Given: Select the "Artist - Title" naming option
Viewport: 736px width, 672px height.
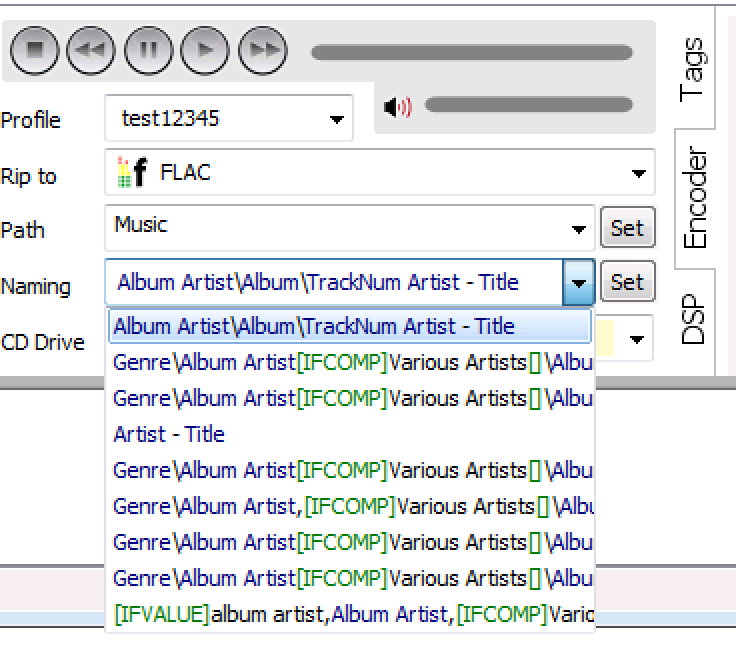Looking at the screenshot, I should pyautogui.click(x=169, y=434).
